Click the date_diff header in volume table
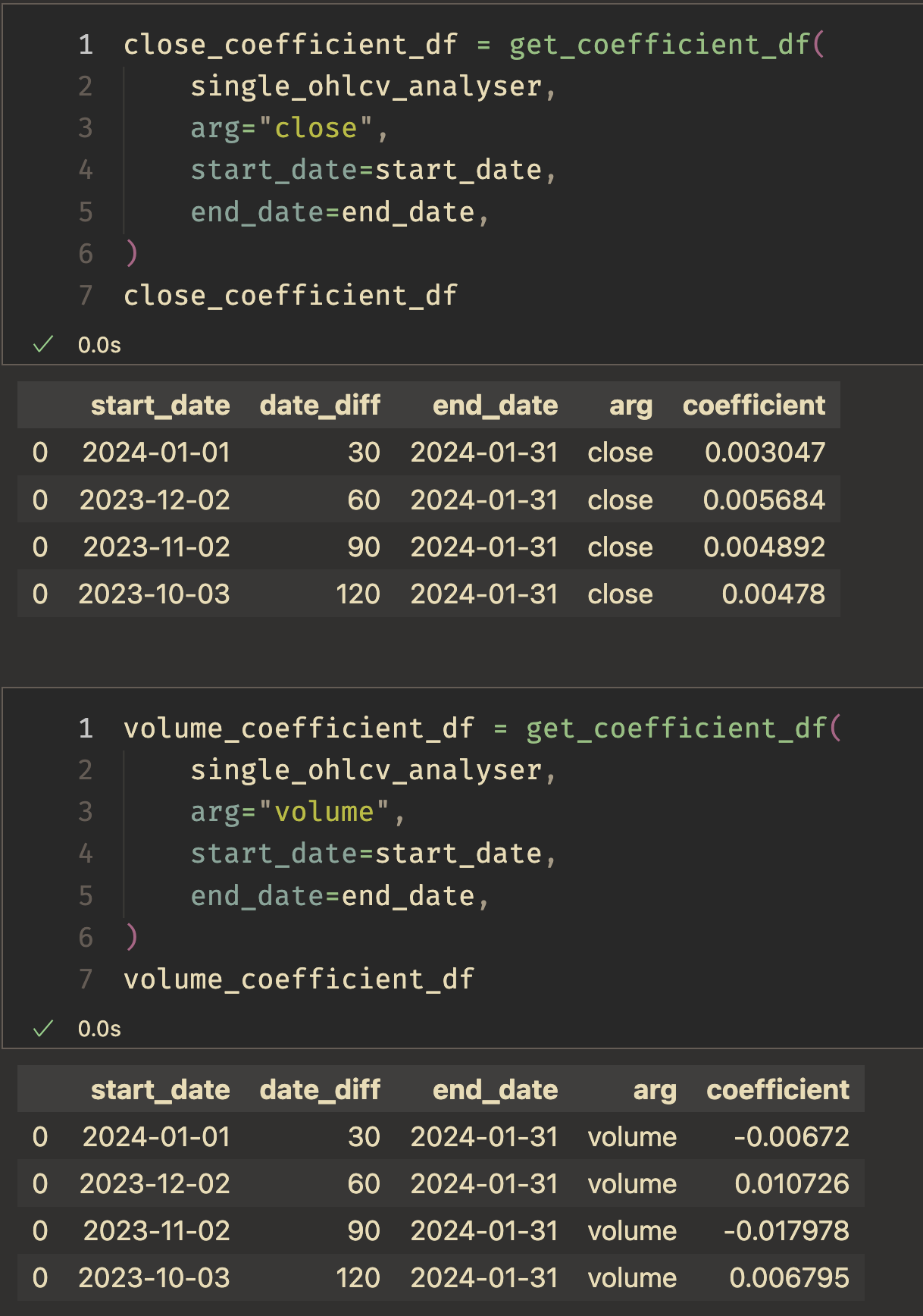 [320, 1090]
